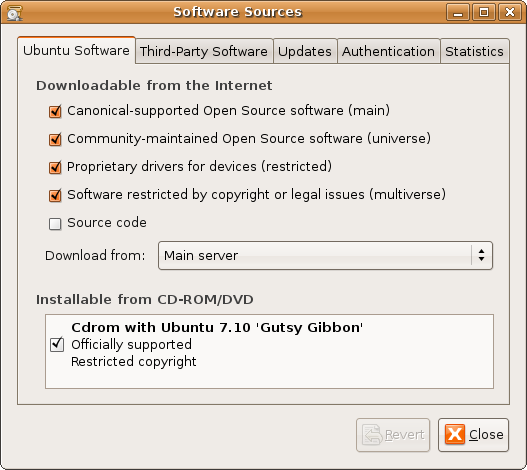Image resolution: width=527 pixels, height=470 pixels.
Task: Close window using title bar X
Action: pyautogui.click(x=510, y=12)
